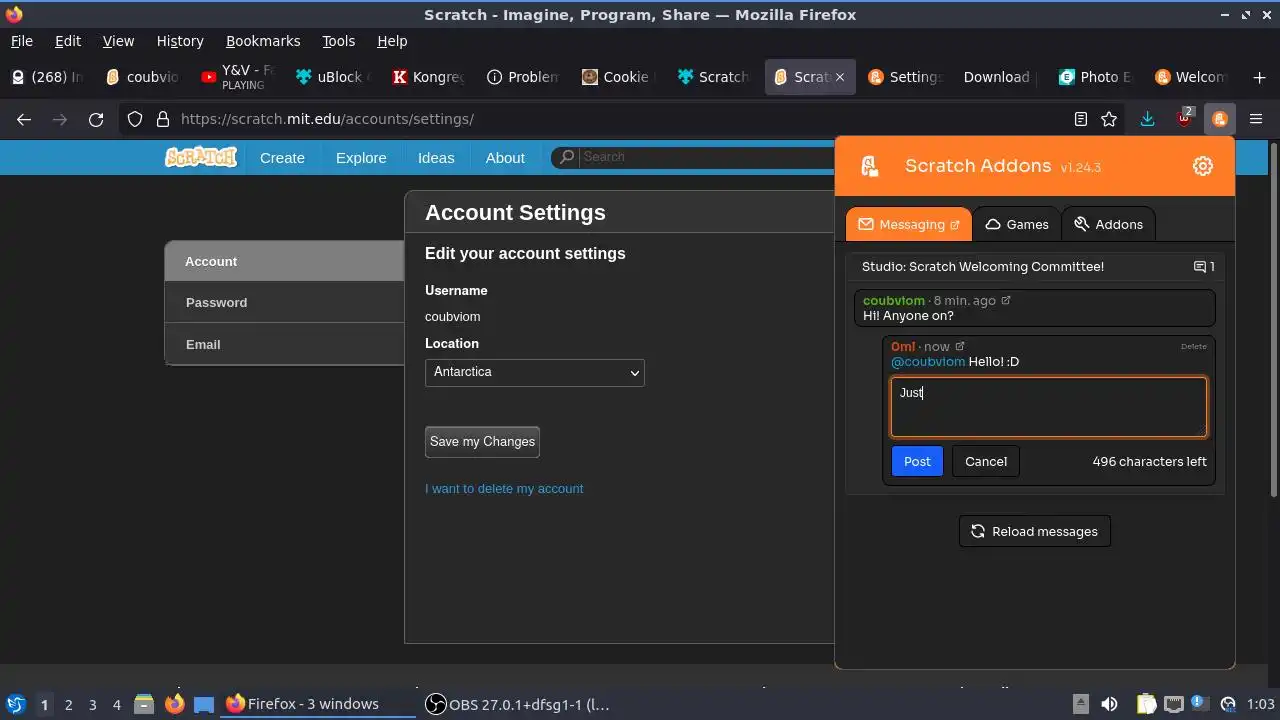1280x720 pixels.
Task: Click the tracking protection shield icon
Action: (135, 119)
